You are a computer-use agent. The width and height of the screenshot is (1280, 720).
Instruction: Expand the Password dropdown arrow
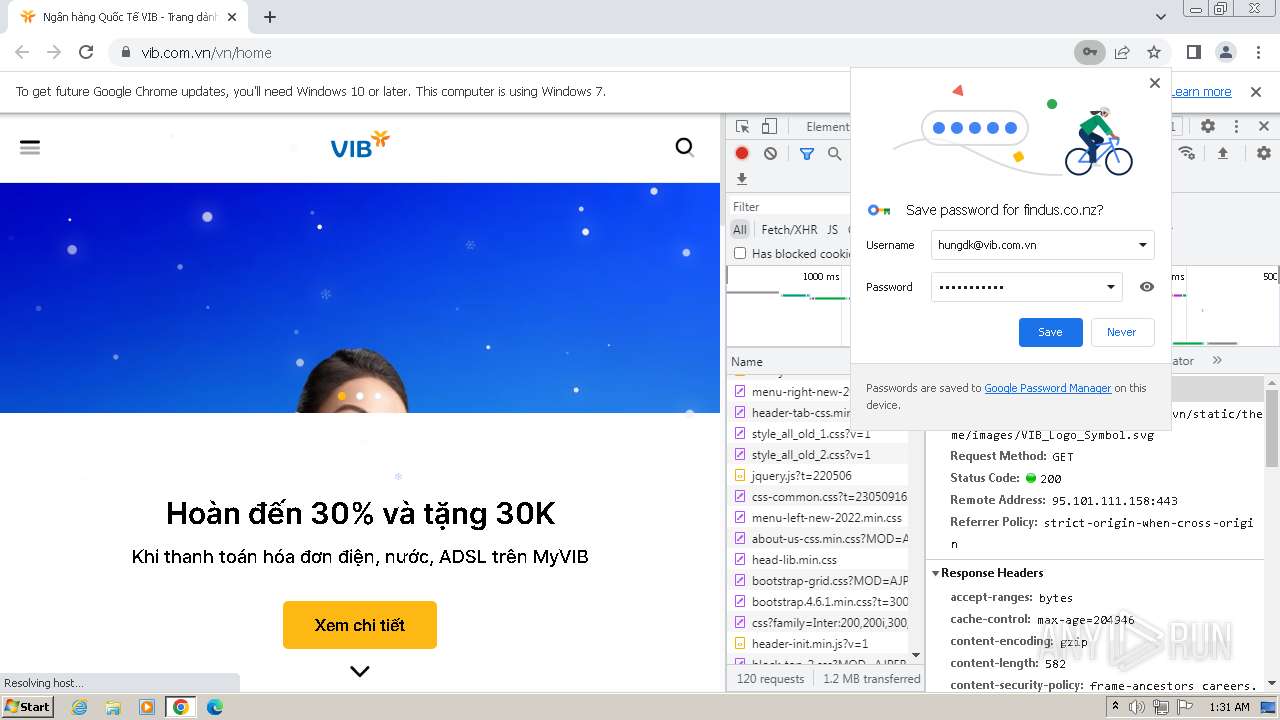point(1110,287)
